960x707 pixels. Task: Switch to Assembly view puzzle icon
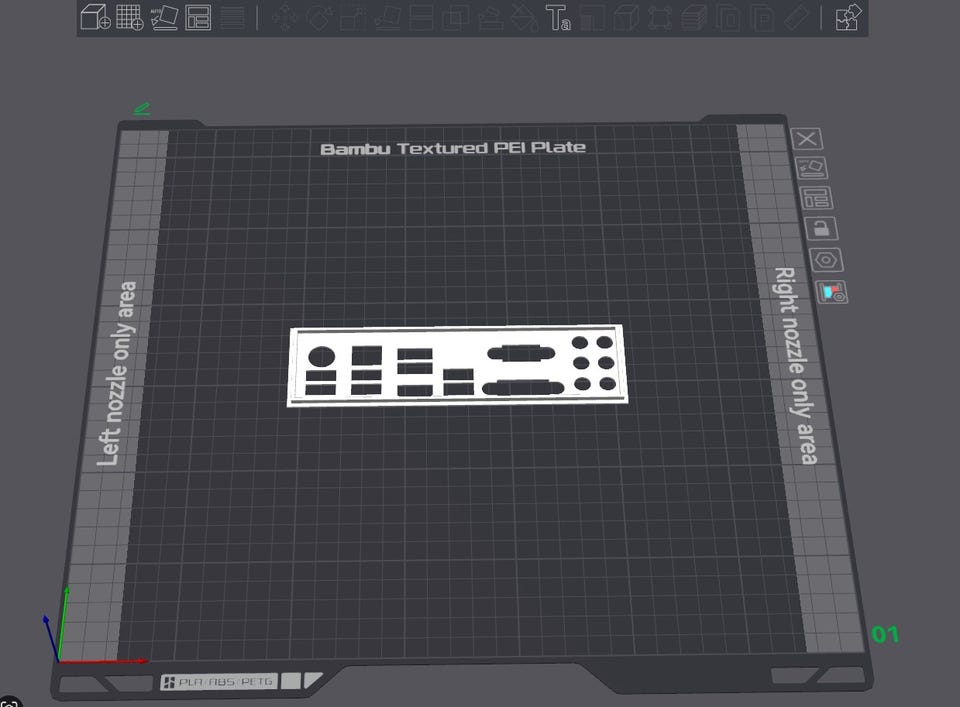click(x=848, y=17)
